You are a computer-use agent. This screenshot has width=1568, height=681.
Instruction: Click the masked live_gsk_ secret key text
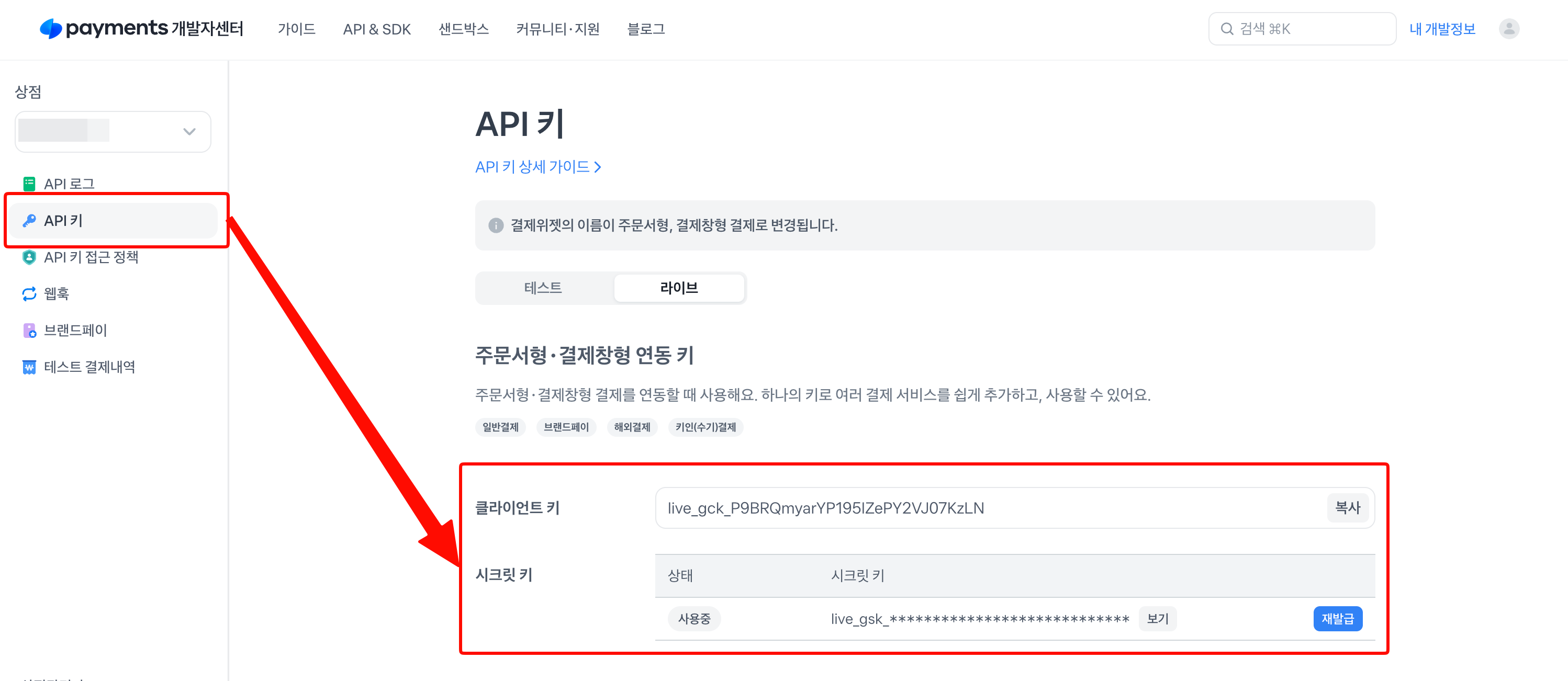point(980,619)
